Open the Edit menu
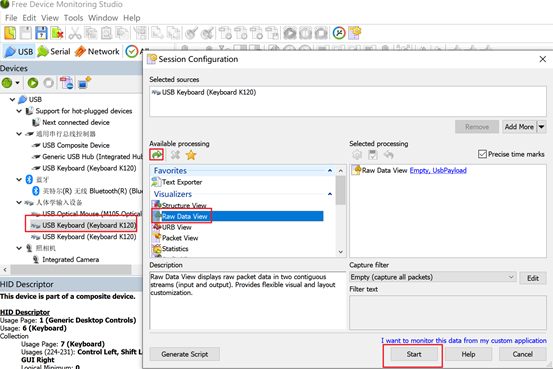Screen dimensions: 553x369 29,18
